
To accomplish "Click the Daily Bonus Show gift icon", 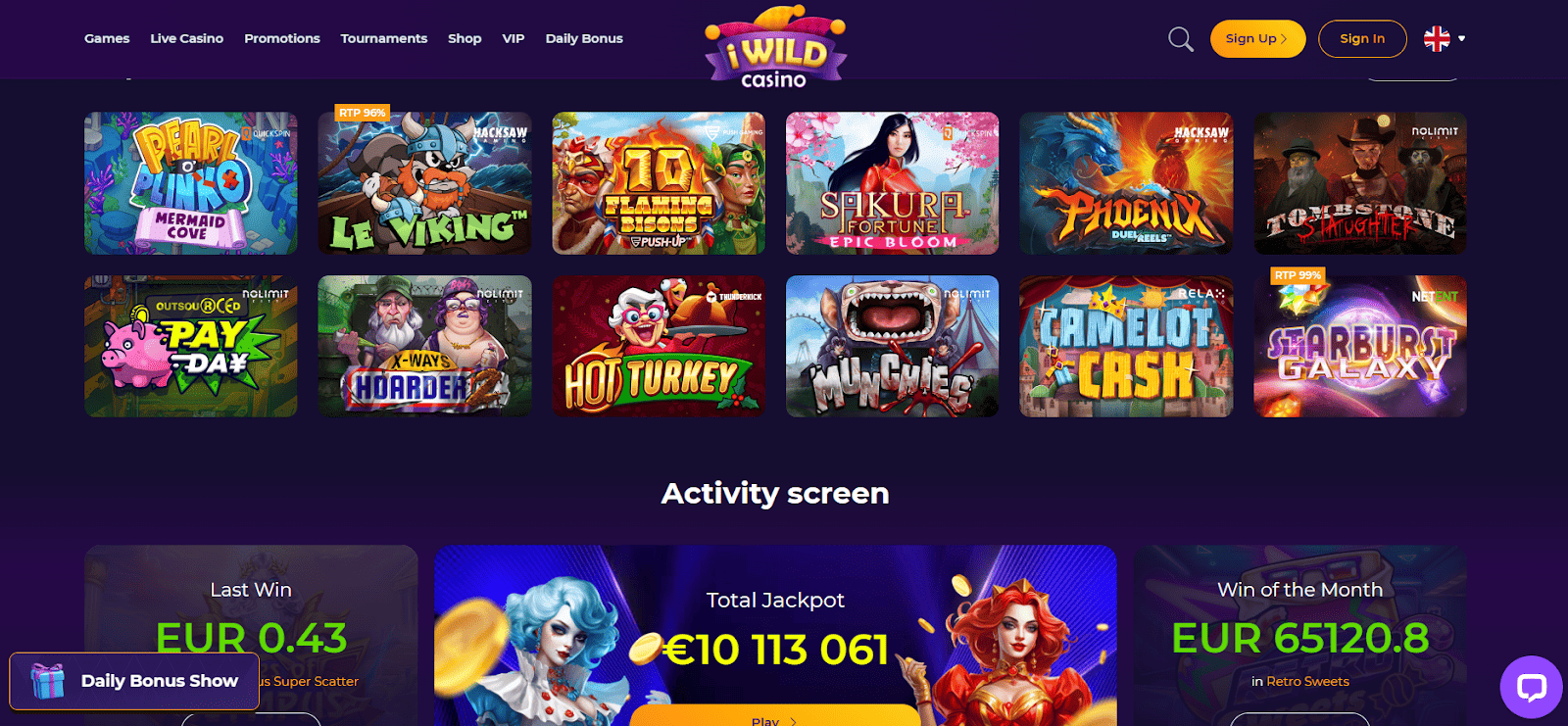I will point(47,680).
